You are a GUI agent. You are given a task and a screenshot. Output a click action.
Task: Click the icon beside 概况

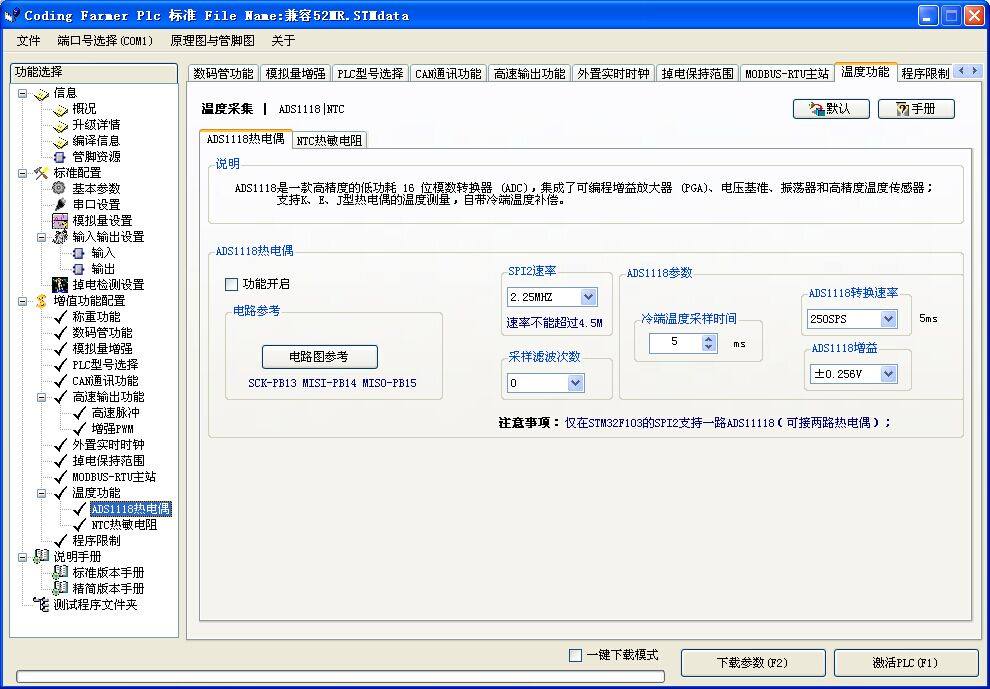point(60,110)
